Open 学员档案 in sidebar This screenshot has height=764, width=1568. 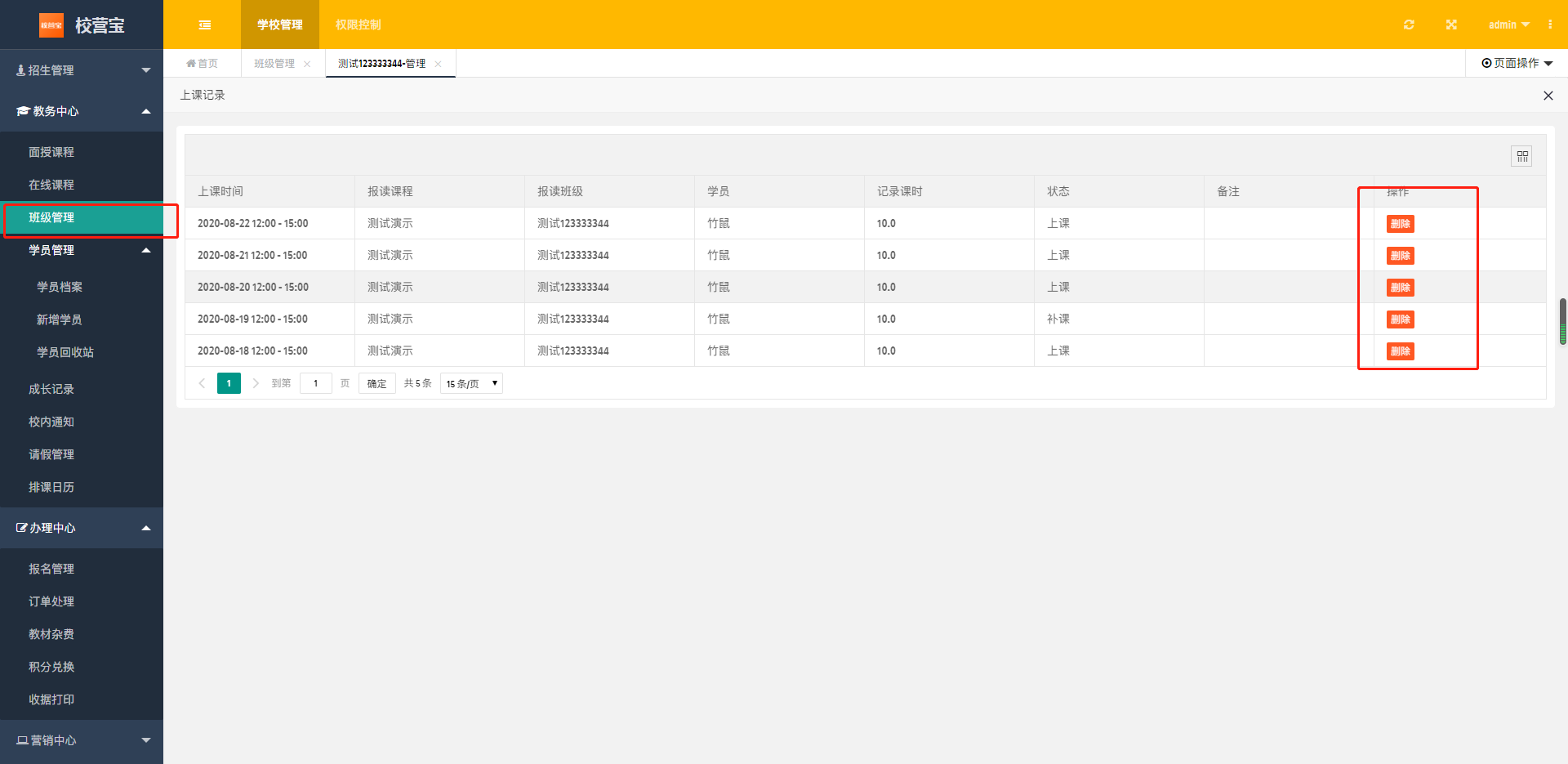point(82,287)
